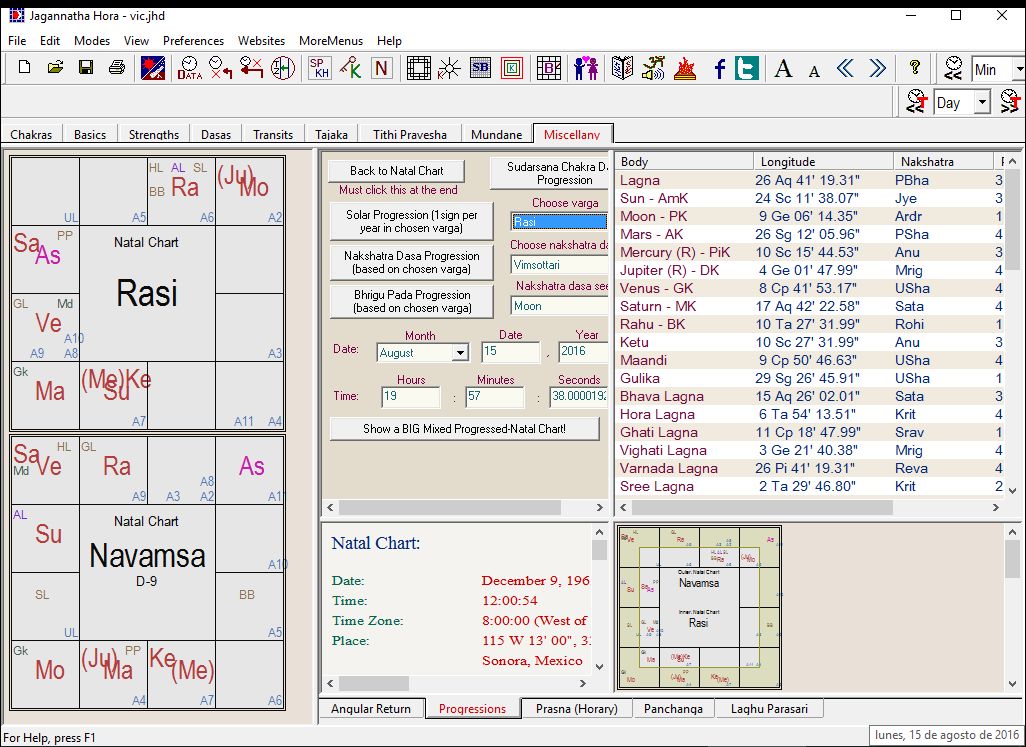The width and height of the screenshot is (1026, 747).
Task: Save chart using floppy disk icon
Action: (86, 67)
